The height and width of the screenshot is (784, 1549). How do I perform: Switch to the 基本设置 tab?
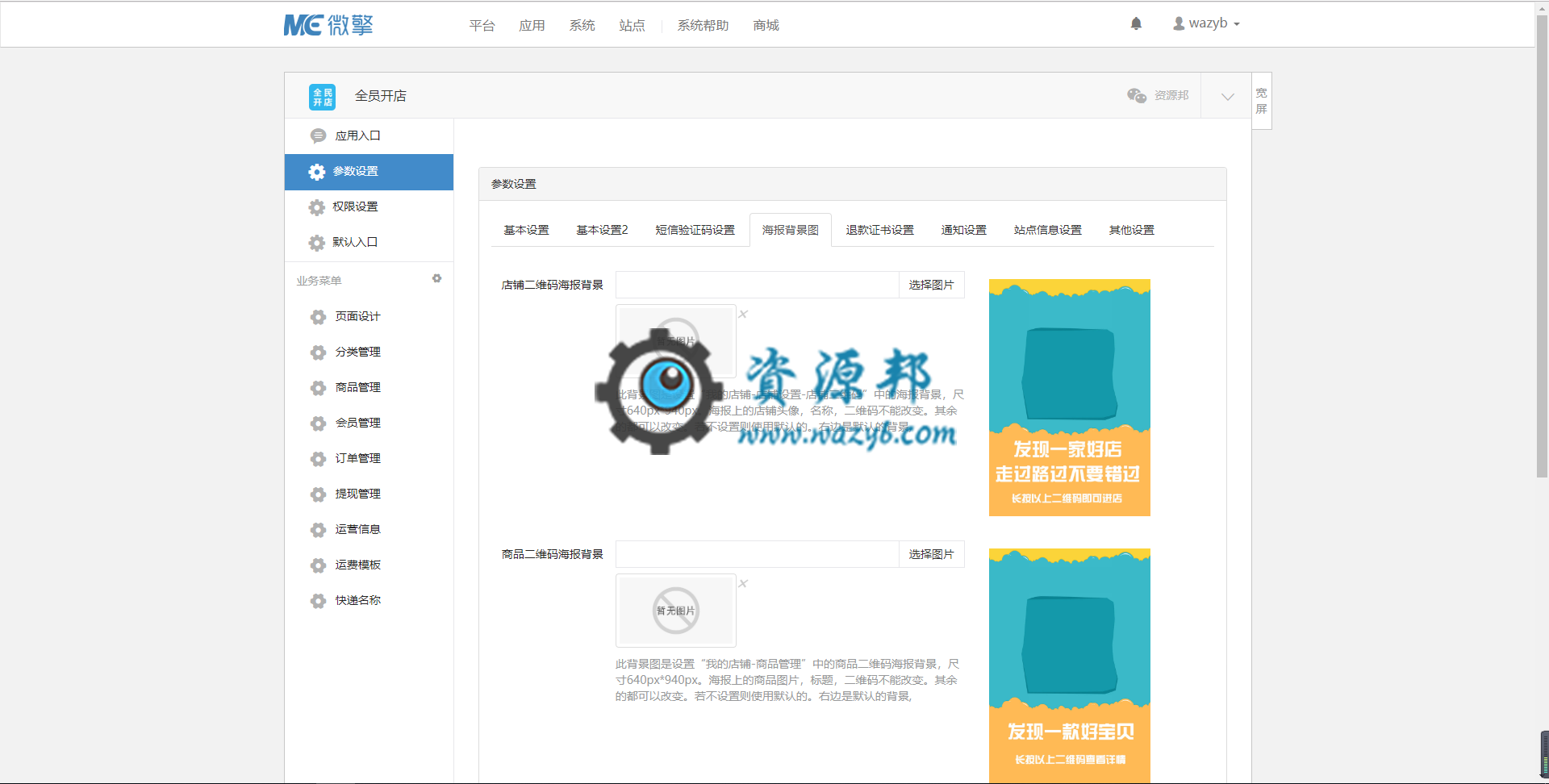tap(526, 230)
